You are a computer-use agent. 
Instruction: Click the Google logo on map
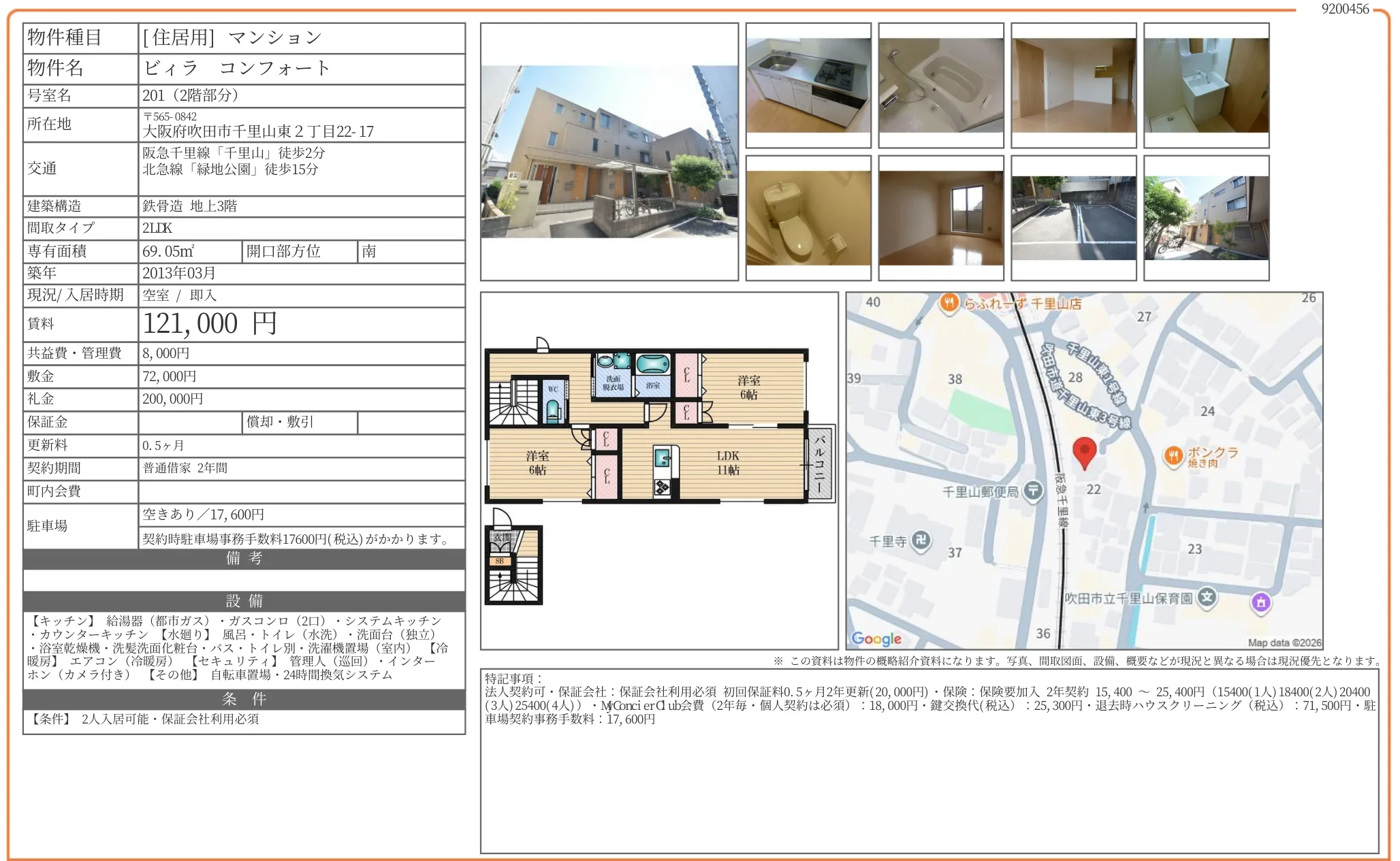point(876,638)
